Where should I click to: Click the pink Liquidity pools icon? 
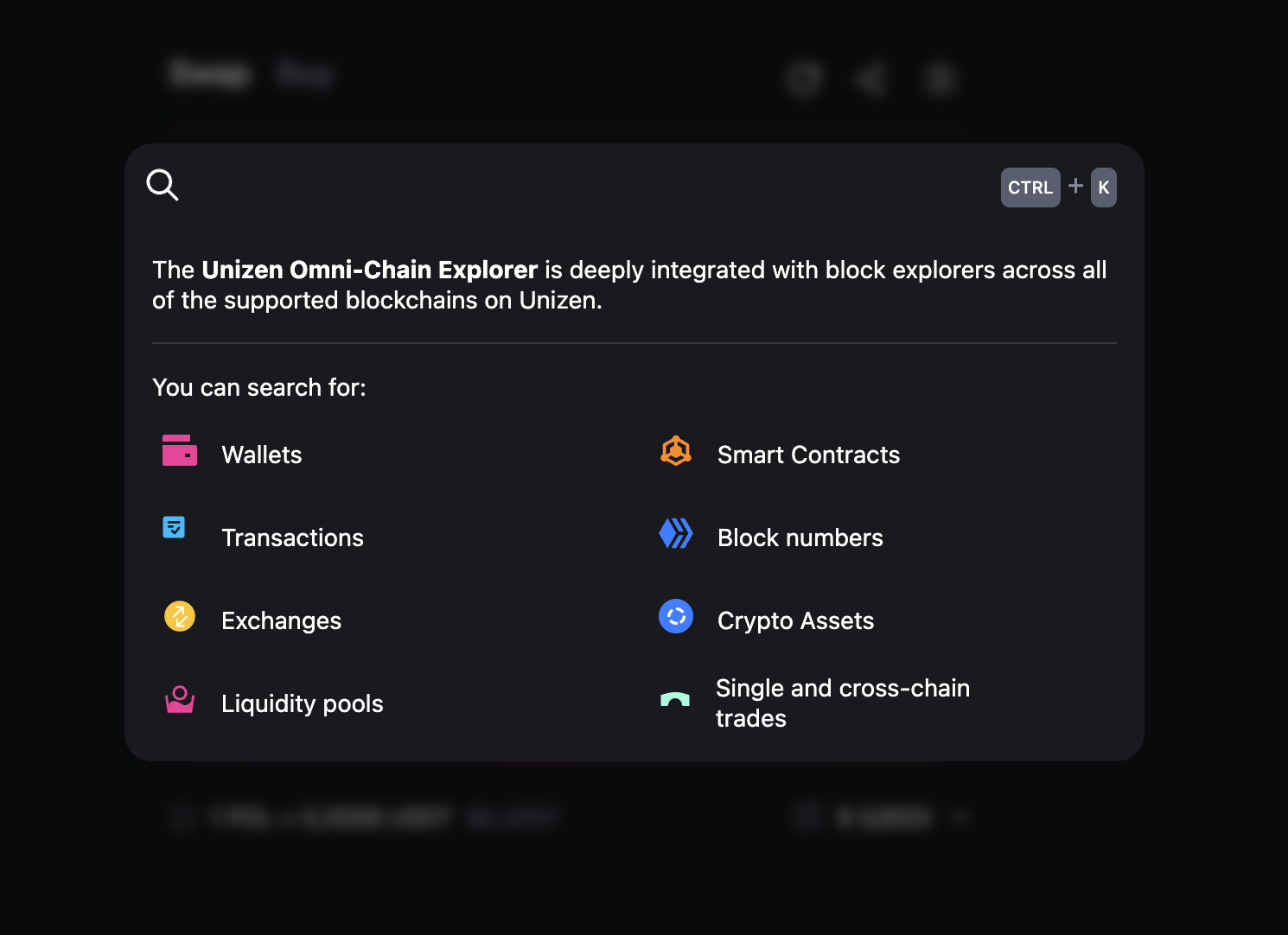(x=180, y=699)
